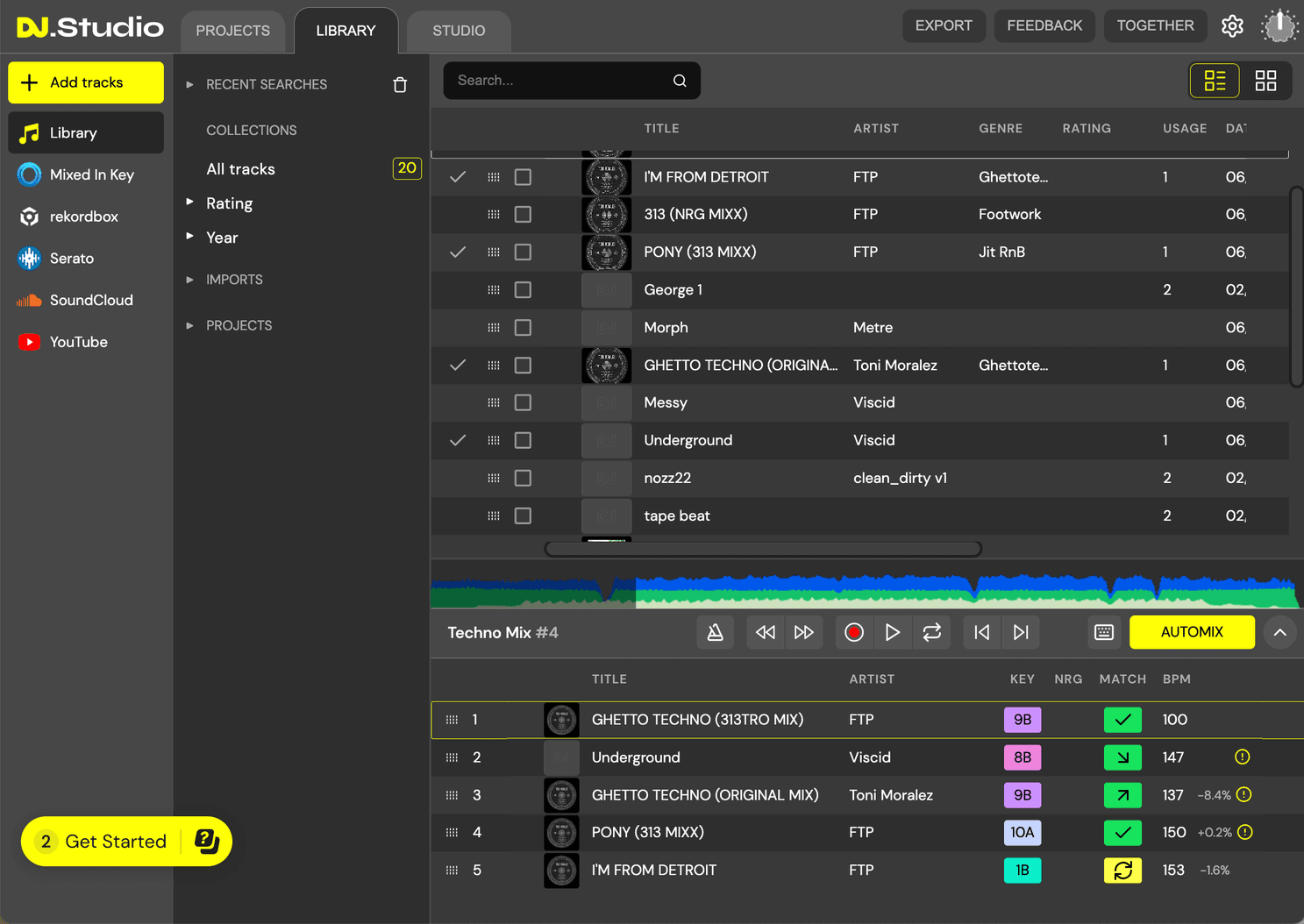The image size is (1304, 924).
Task: Check the box for tape beat
Action: [x=523, y=515]
